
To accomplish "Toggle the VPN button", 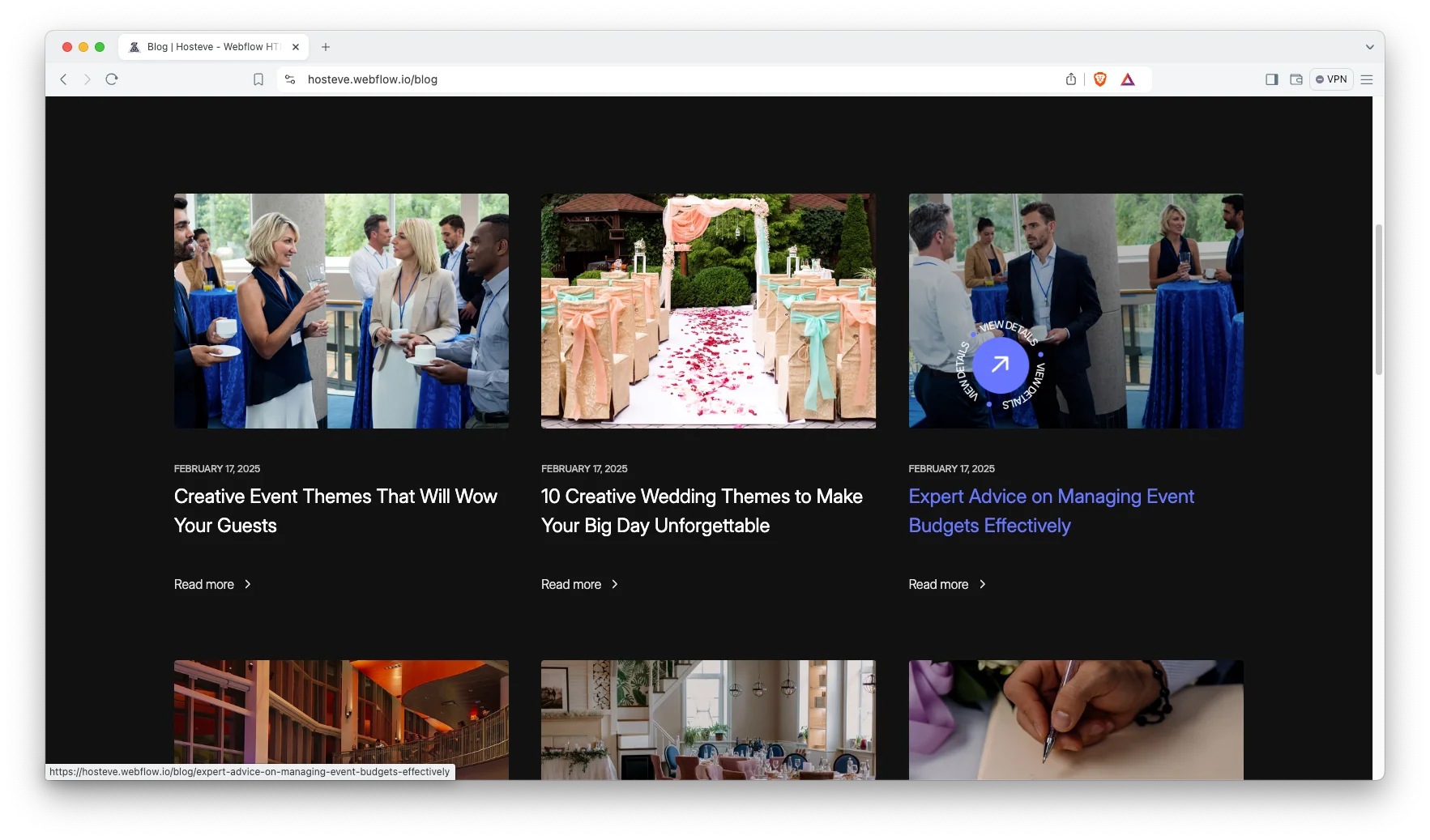I will pos(1331,79).
